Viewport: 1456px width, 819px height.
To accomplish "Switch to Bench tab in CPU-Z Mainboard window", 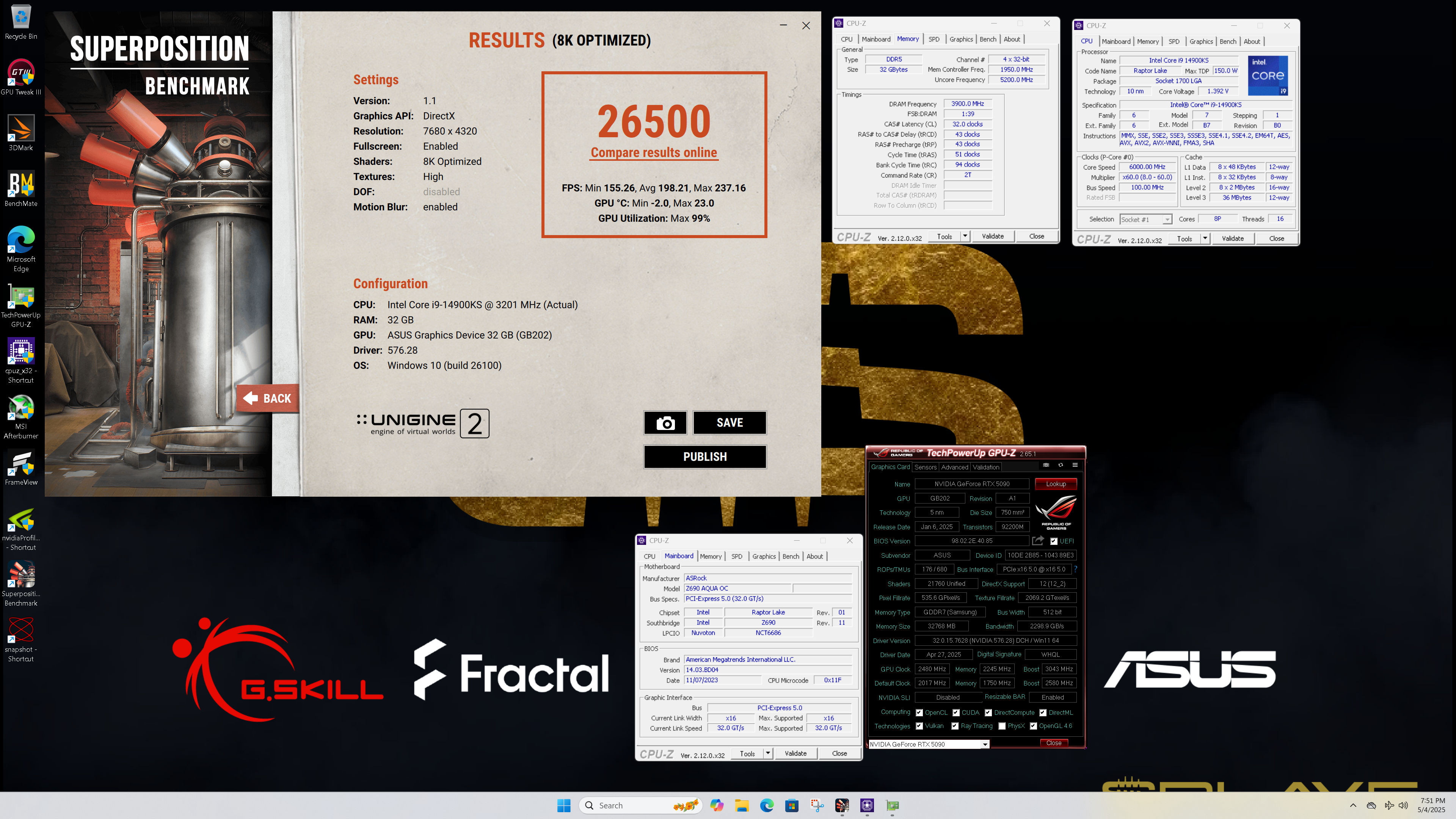I will 790,556.
